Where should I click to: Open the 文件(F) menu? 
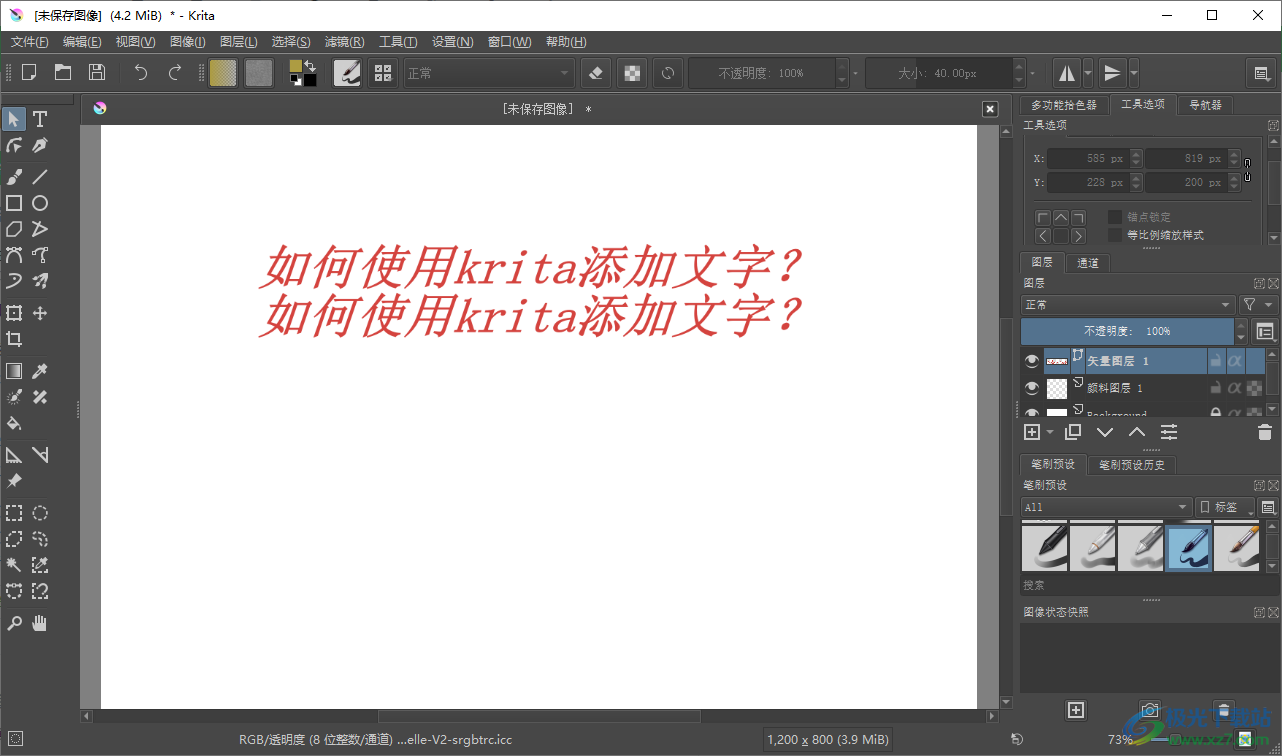click(x=30, y=41)
